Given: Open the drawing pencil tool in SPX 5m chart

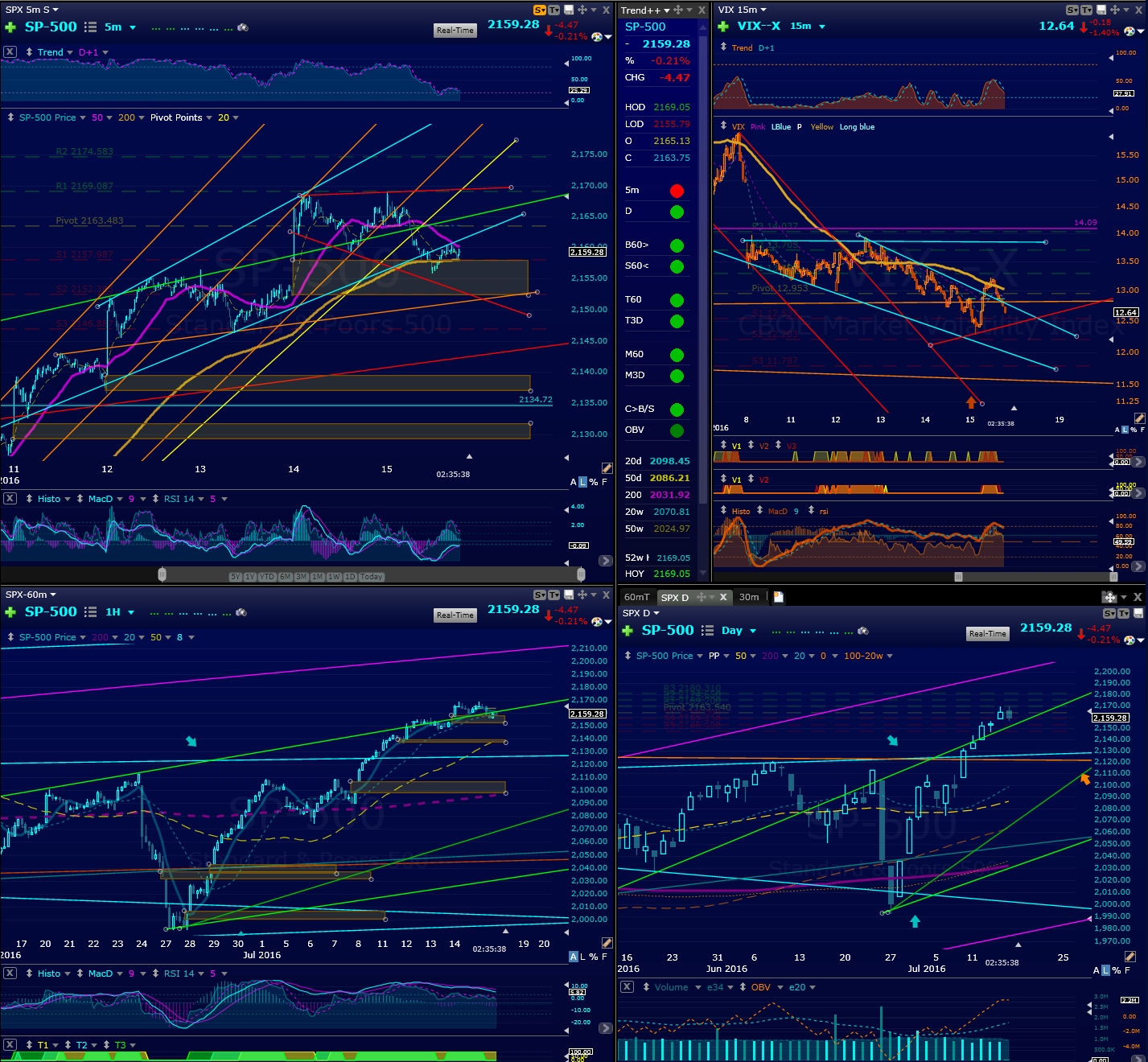Looking at the screenshot, I should coord(607,468).
